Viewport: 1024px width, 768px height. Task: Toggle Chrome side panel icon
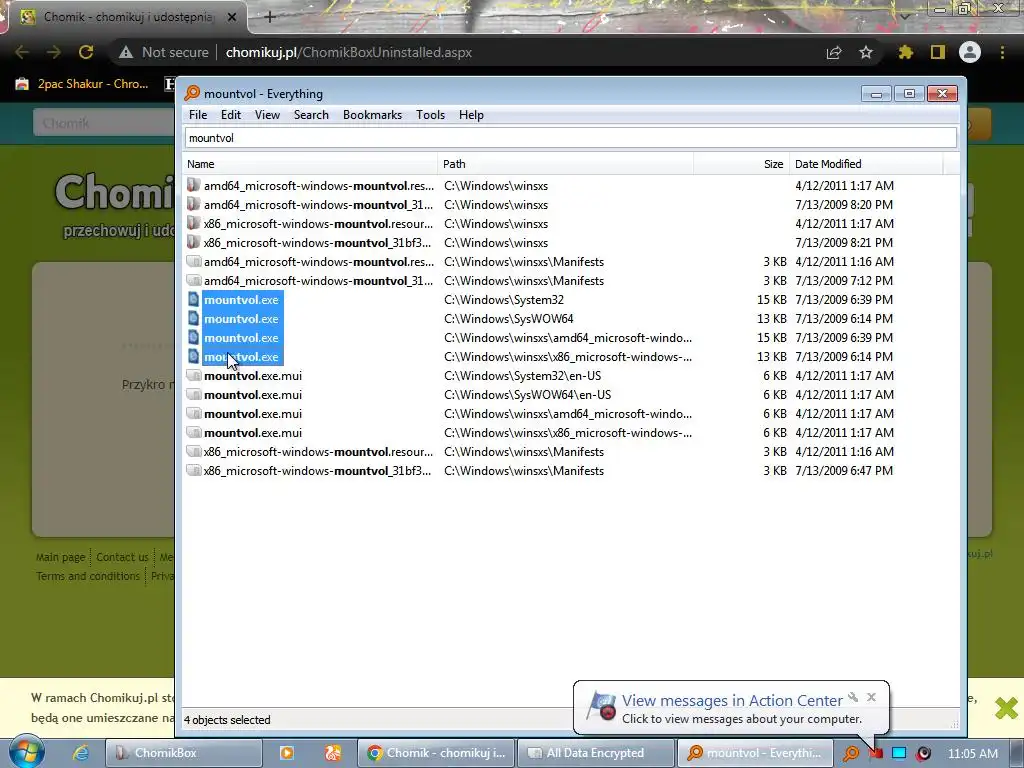(938, 52)
